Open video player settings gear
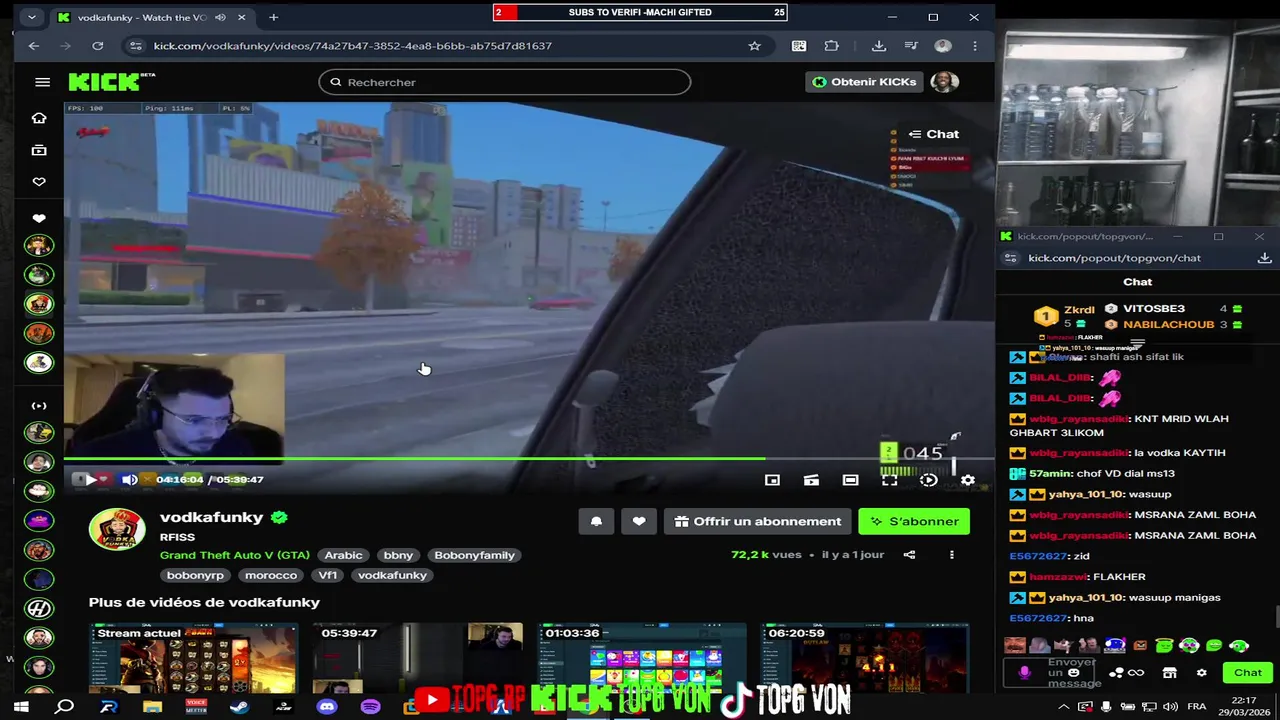Screen dimensions: 1280x720 coord(967,480)
